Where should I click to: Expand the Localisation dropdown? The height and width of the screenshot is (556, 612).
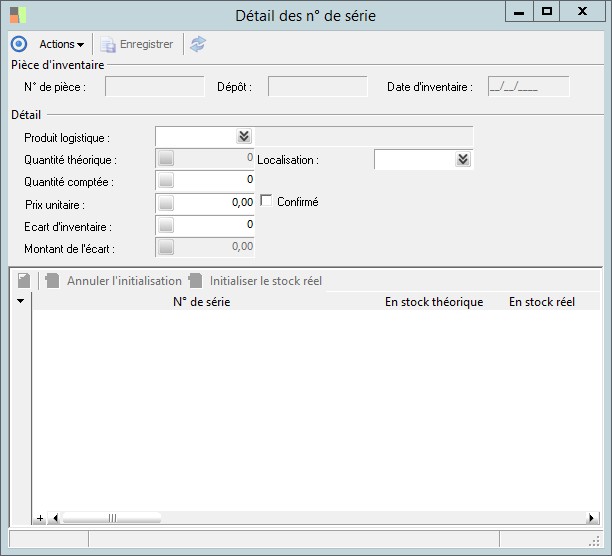[x=463, y=159]
